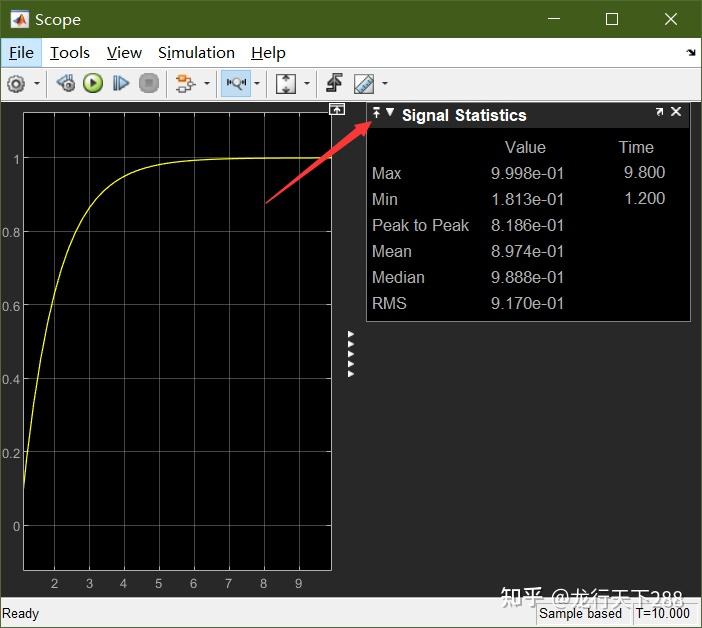Collapse the Signal Statistics panel triangle
The width and height of the screenshot is (702, 628).
[390, 113]
